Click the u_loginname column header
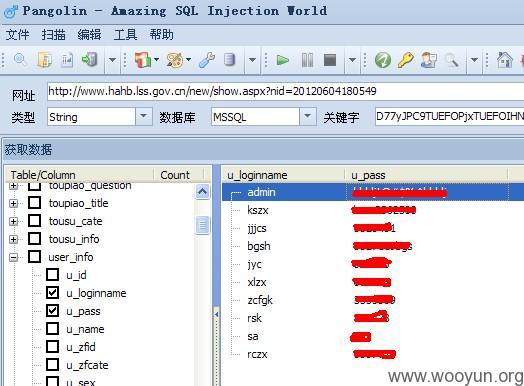The image size is (524, 386). pyautogui.click(x=283, y=175)
